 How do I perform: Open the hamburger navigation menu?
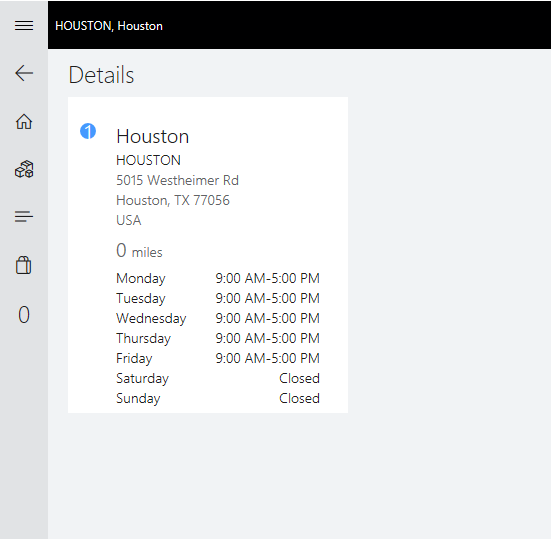[24, 26]
